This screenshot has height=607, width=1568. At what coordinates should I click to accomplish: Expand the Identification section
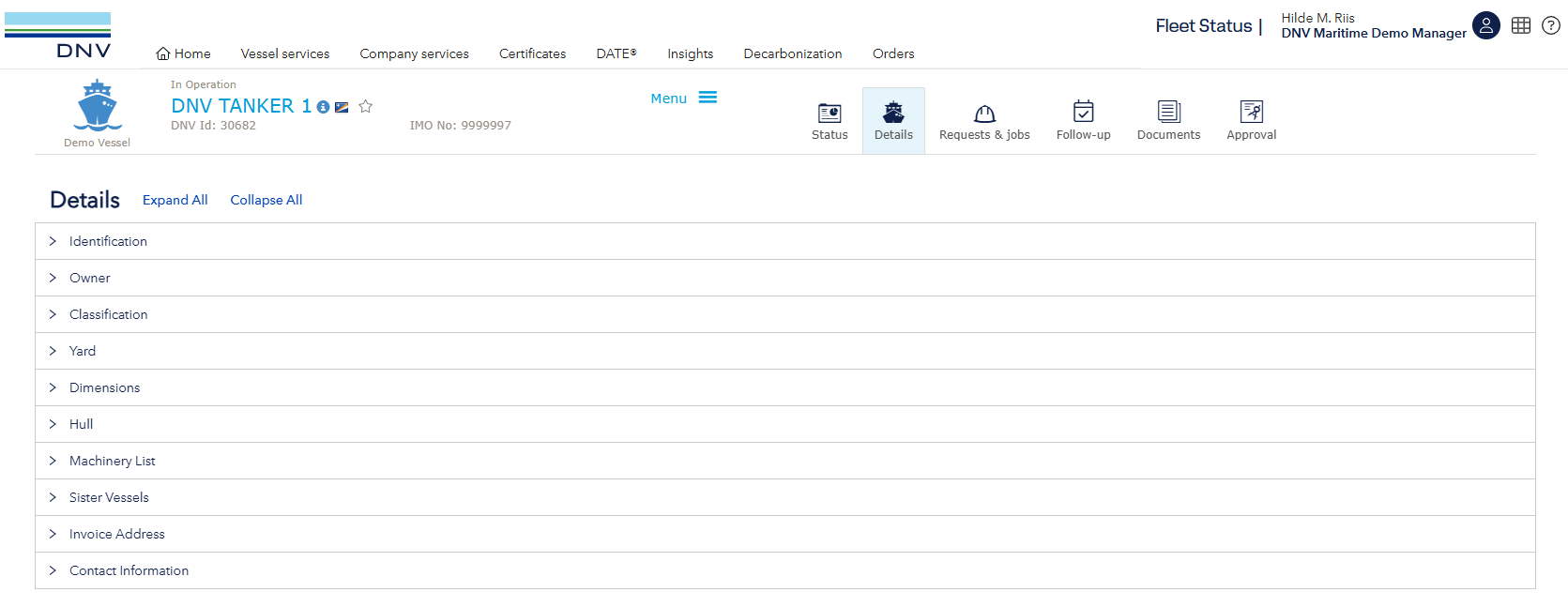108,241
